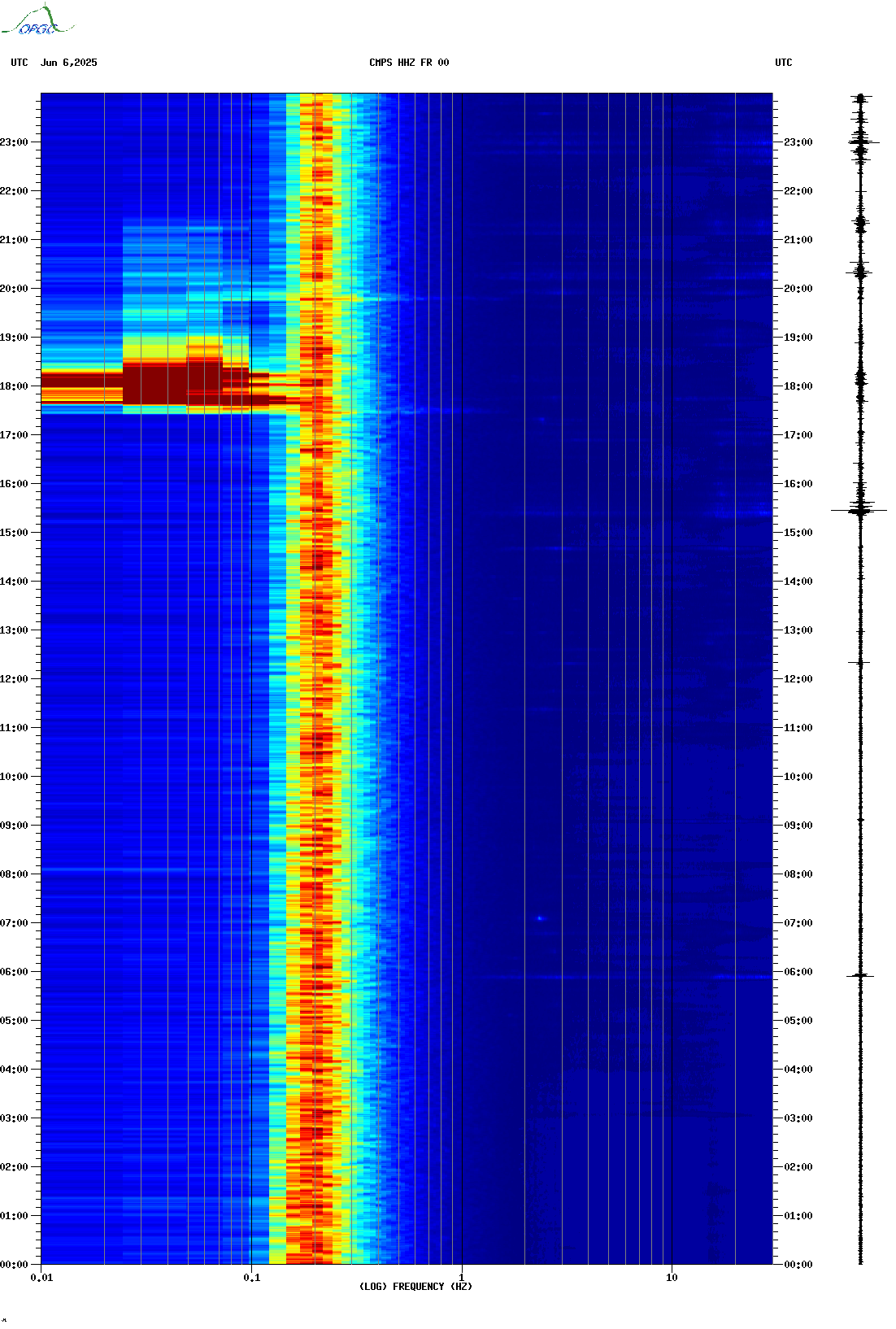Click the left-axis 19:00 time label
Screen dimensions: 896x1329
14,338
